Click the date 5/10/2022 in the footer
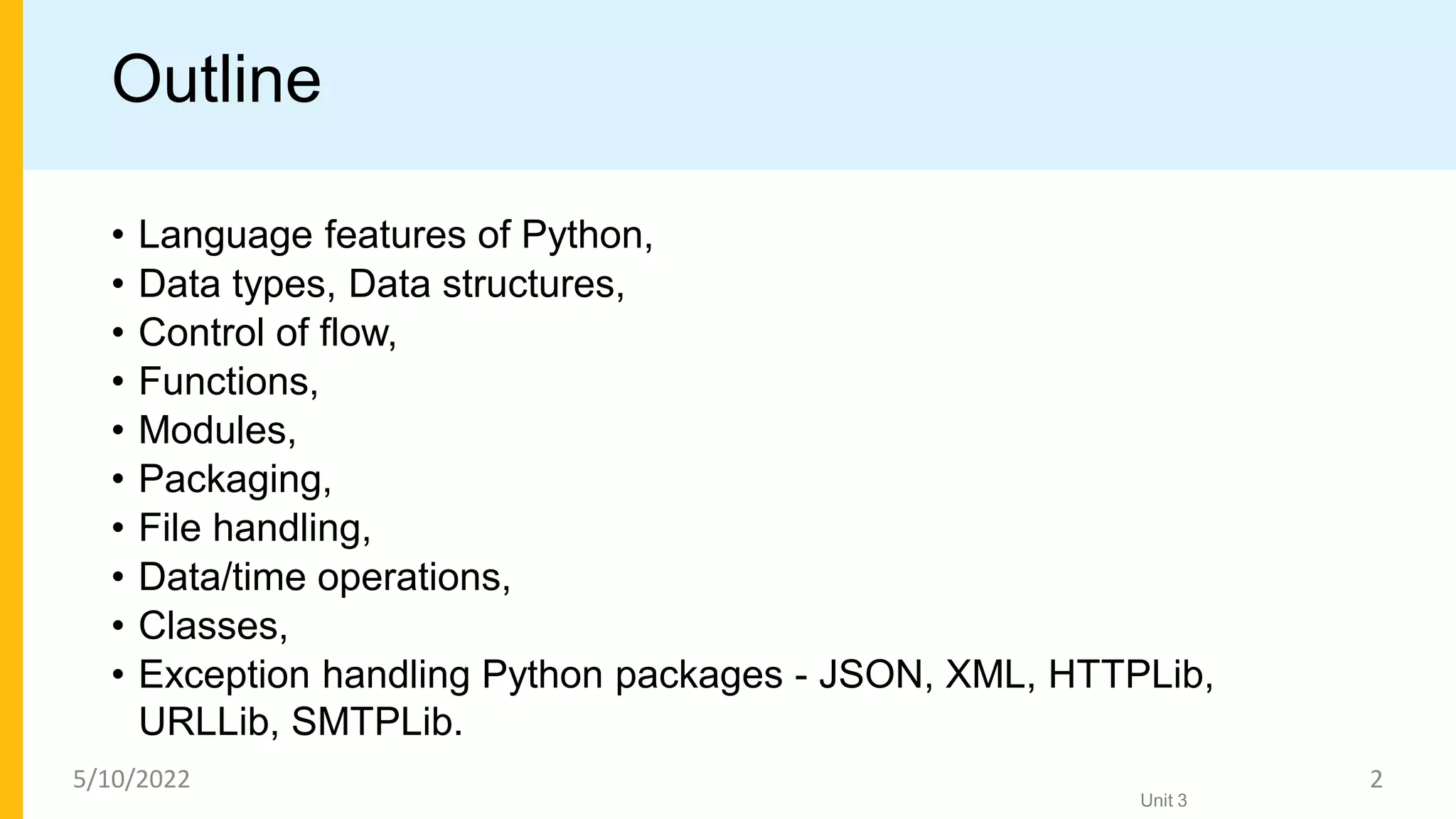The image size is (1456, 819). (x=132, y=779)
